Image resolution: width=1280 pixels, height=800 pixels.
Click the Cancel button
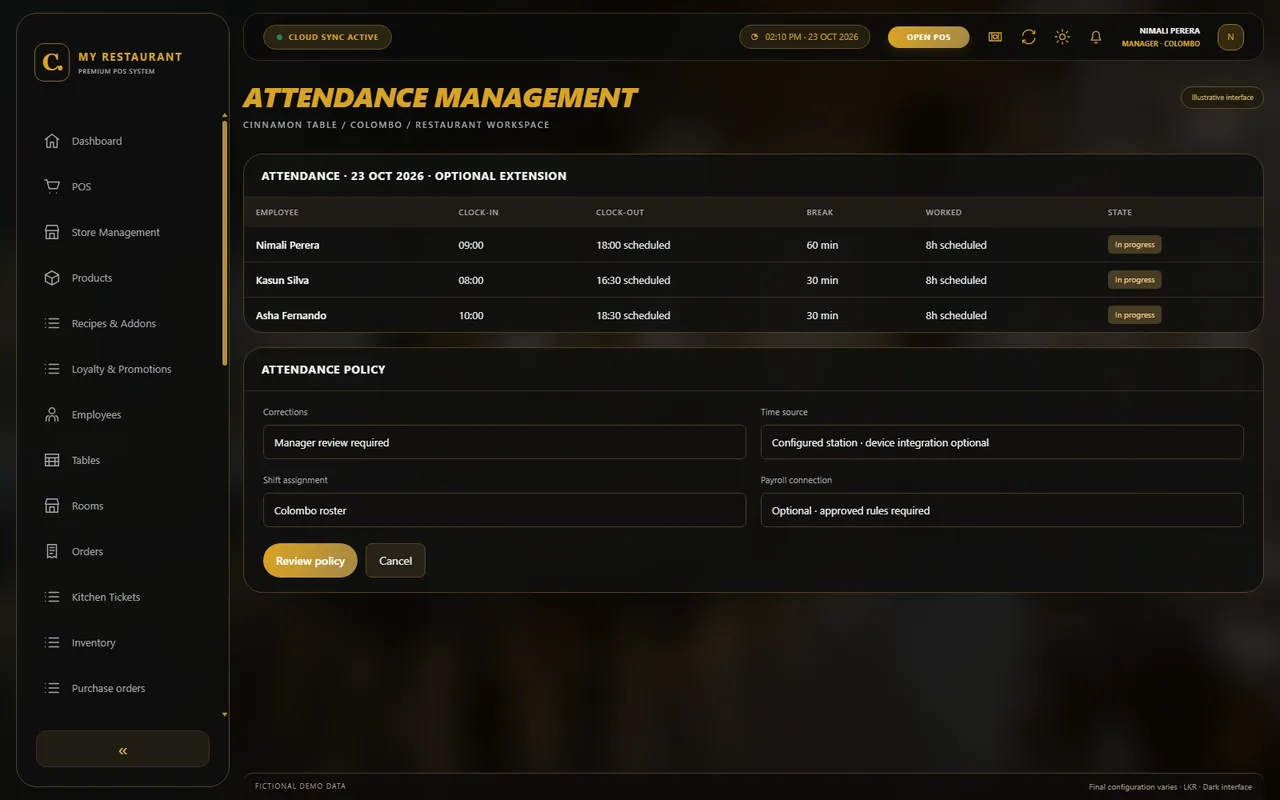[395, 561]
